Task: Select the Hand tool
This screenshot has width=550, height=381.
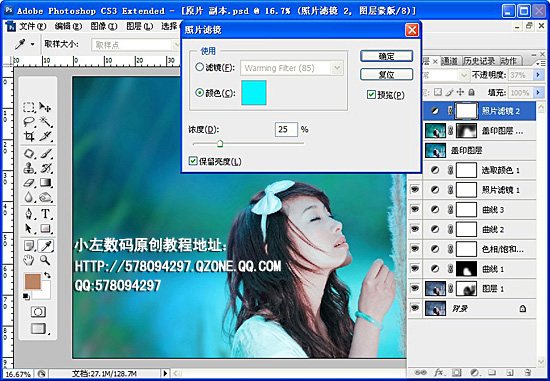Action: [x=29, y=260]
